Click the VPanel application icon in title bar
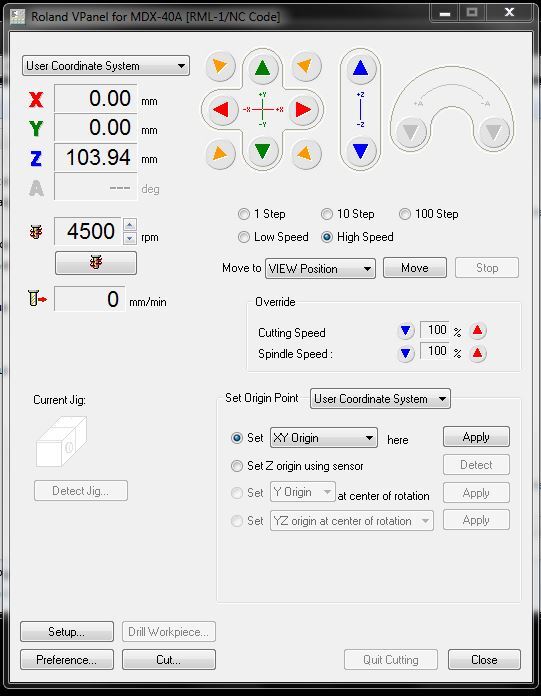 (x=18, y=17)
